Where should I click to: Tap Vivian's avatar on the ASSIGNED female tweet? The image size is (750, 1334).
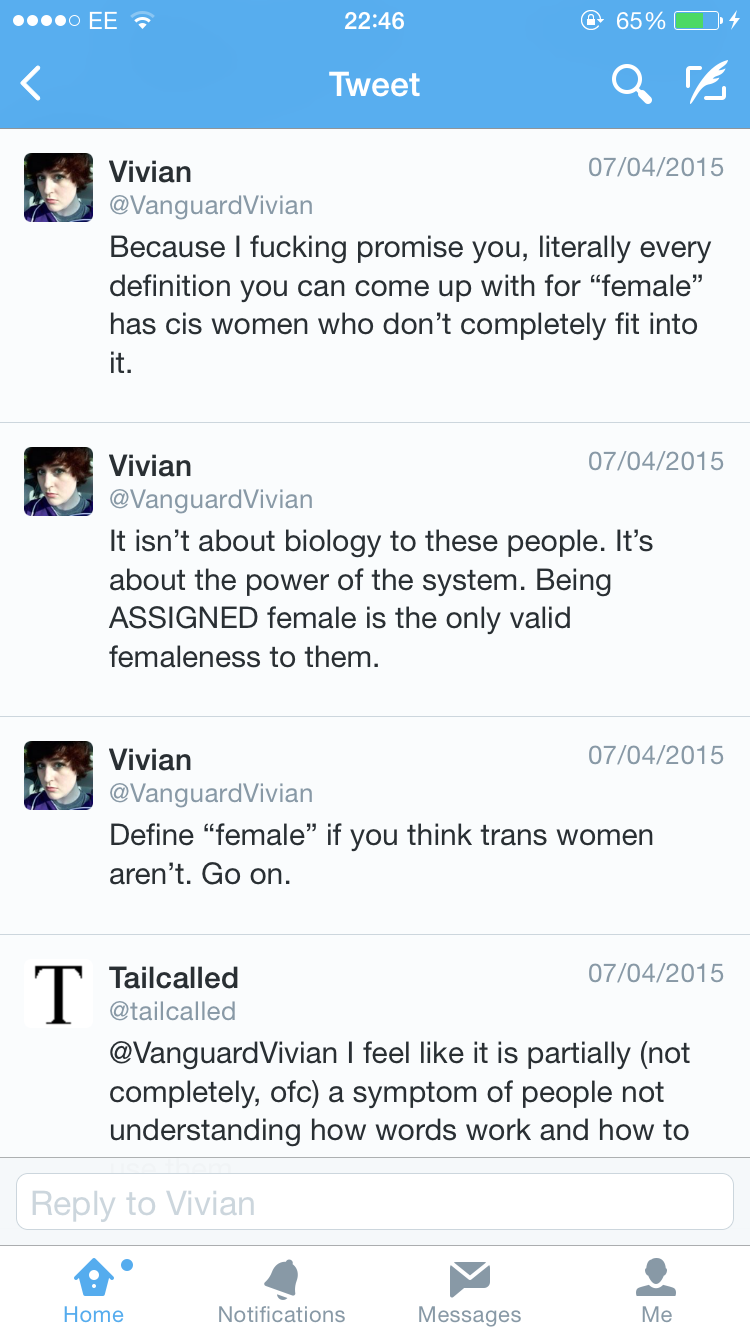58,481
